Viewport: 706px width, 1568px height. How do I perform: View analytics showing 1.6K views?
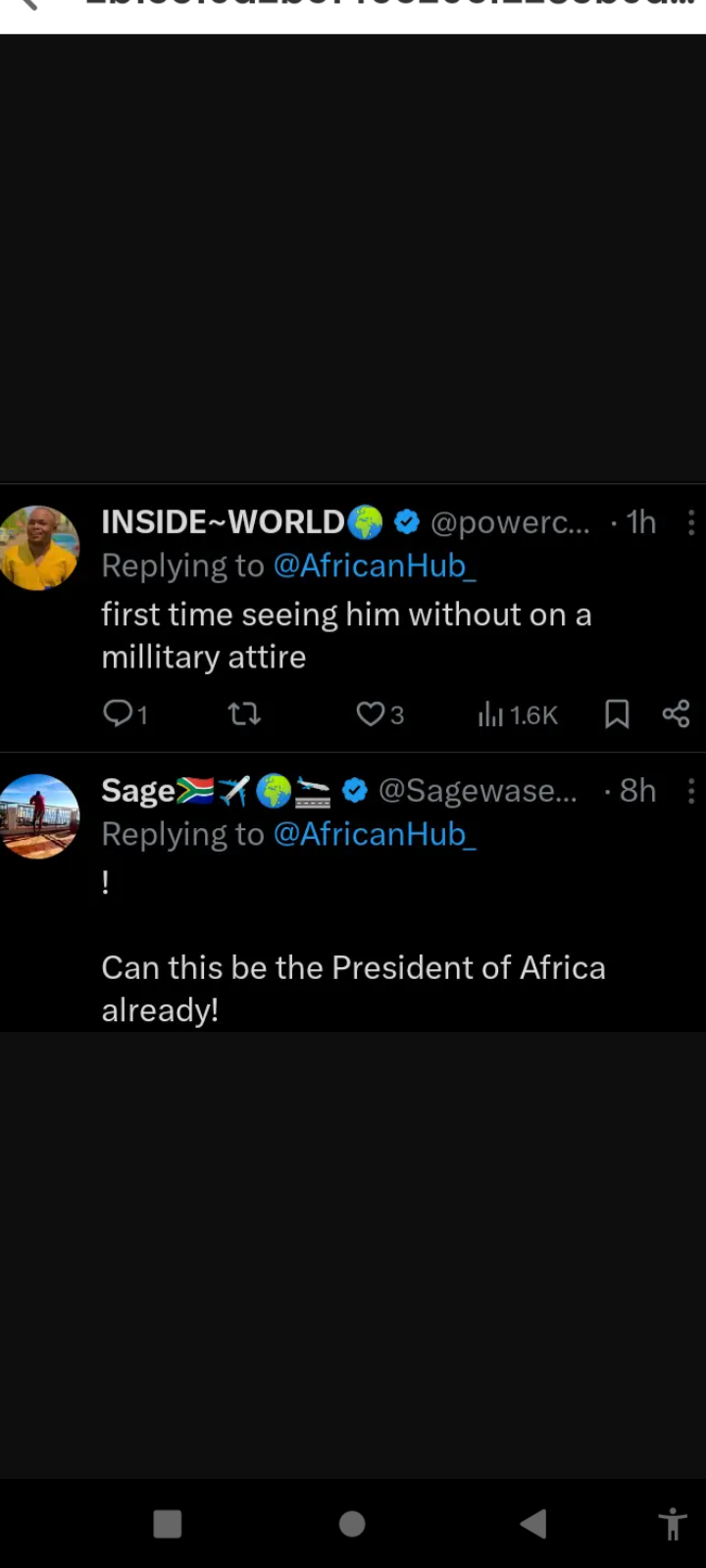518,714
